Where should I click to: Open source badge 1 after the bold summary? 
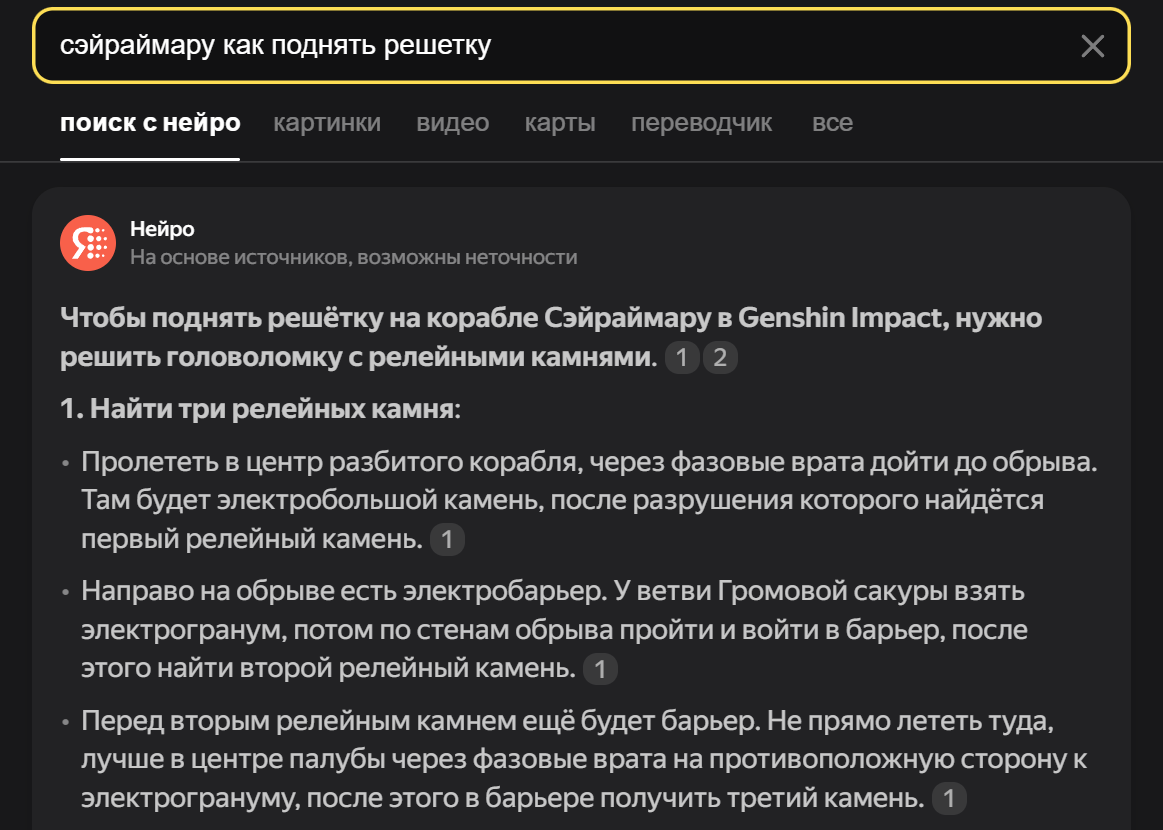point(681,358)
